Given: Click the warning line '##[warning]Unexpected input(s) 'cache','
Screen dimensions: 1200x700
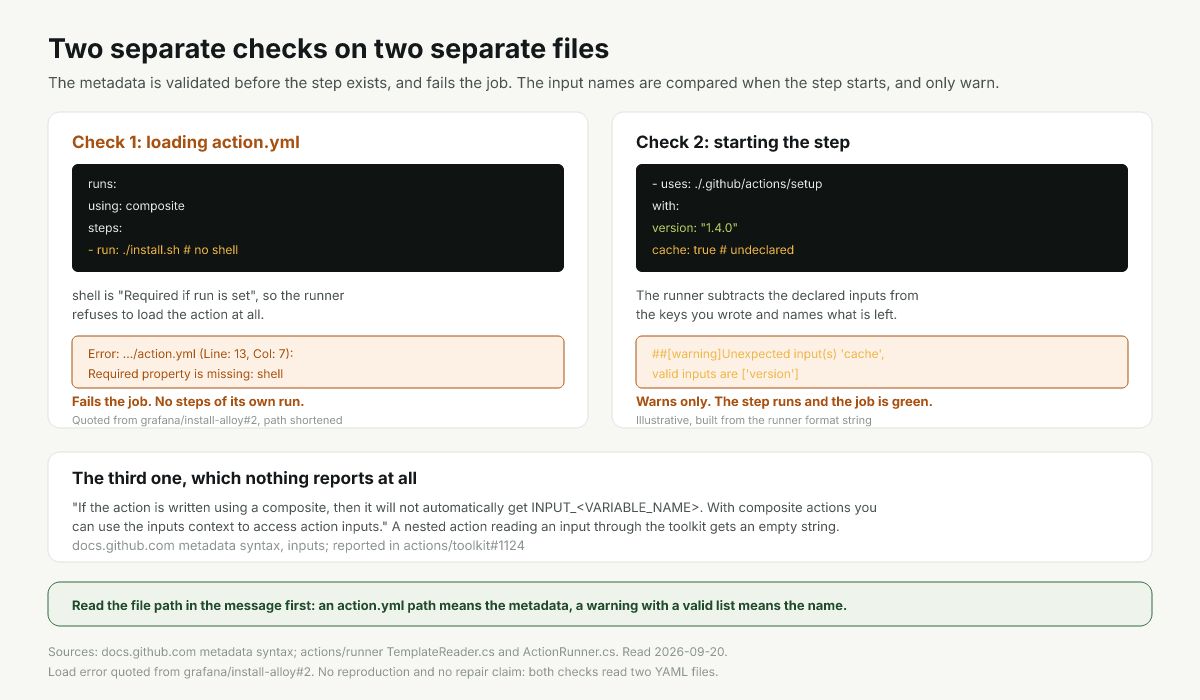Looking at the screenshot, I should (768, 354).
